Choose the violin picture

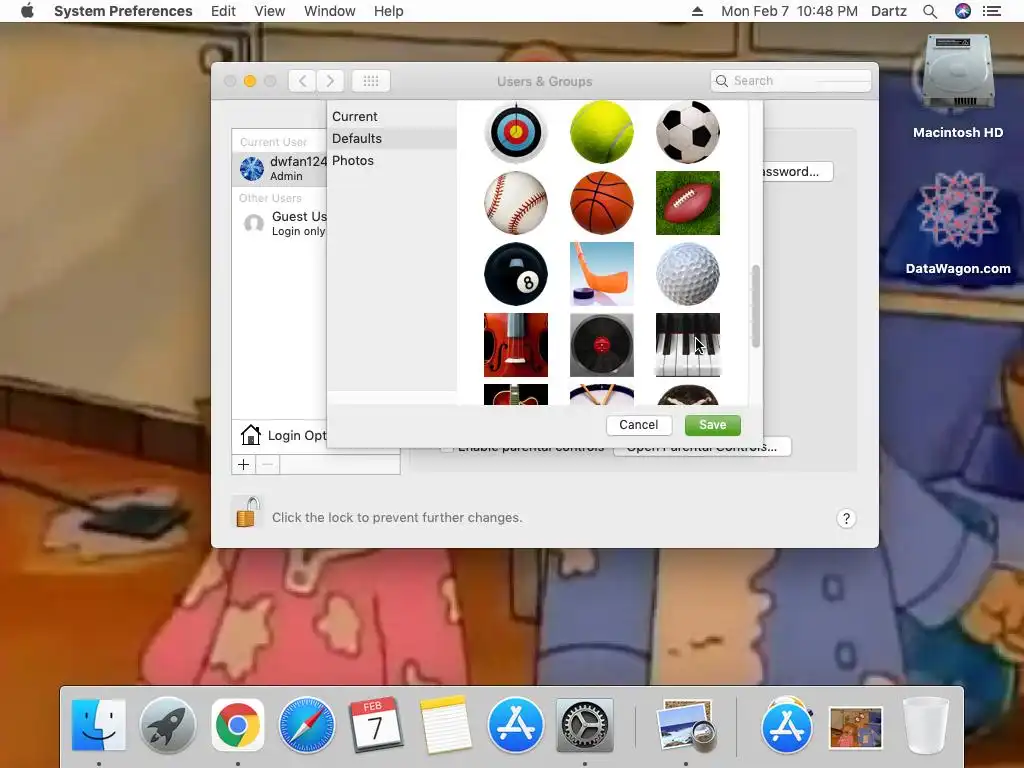(x=516, y=345)
